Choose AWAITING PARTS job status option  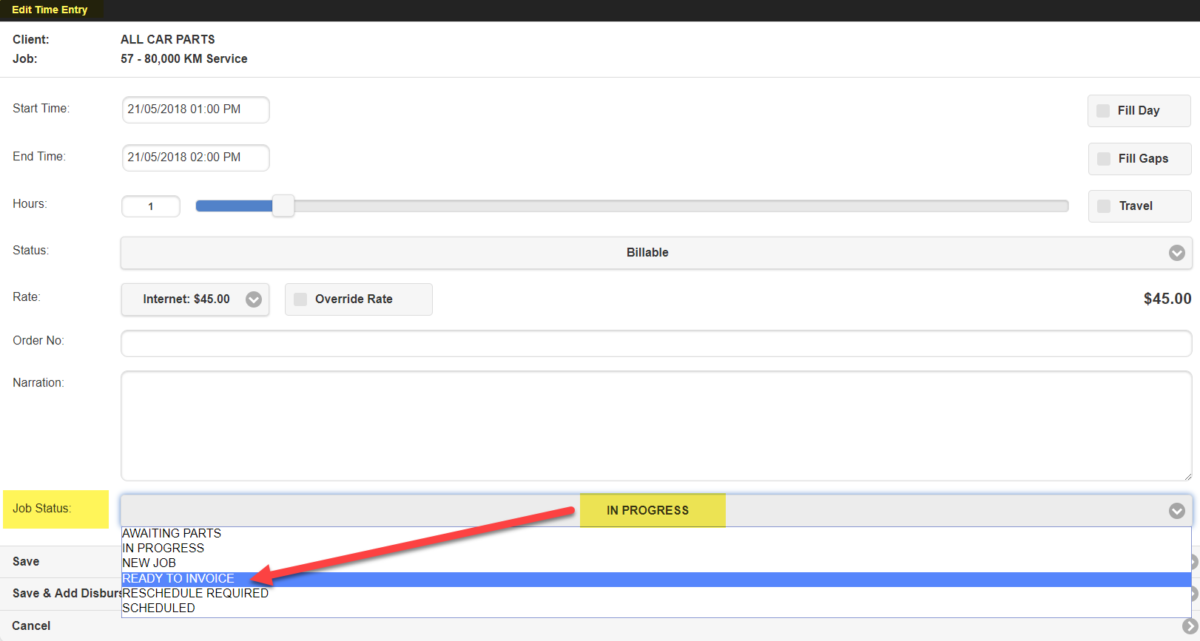170,533
